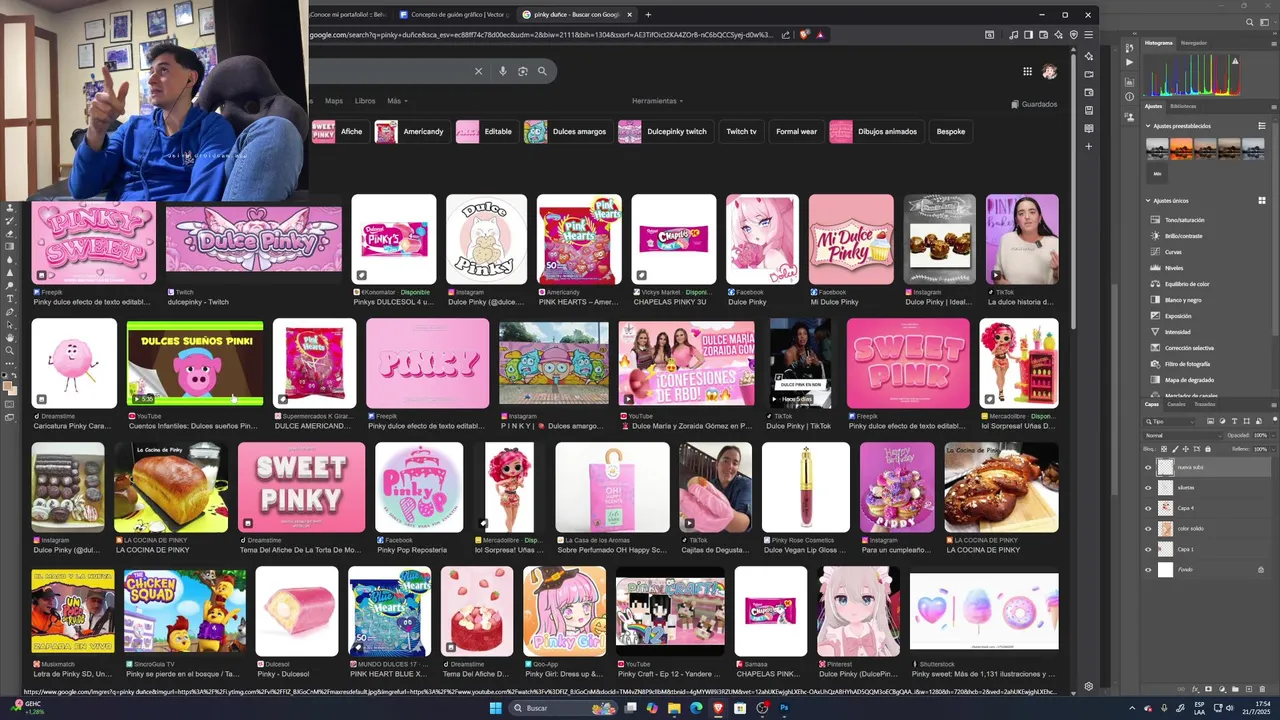Filter images by the 'Formal wear' chip

(x=796, y=131)
